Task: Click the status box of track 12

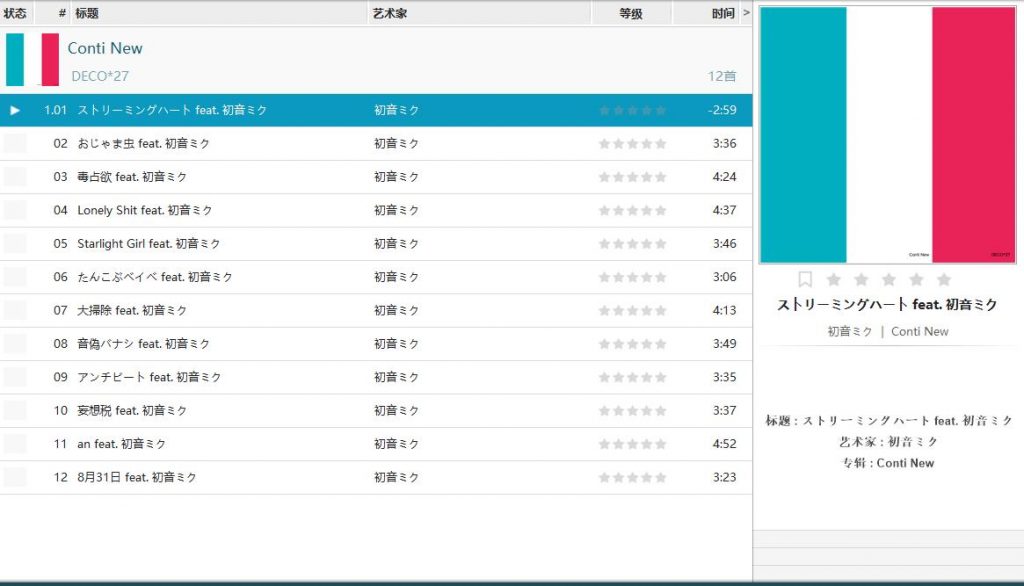Action: click(15, 477)
